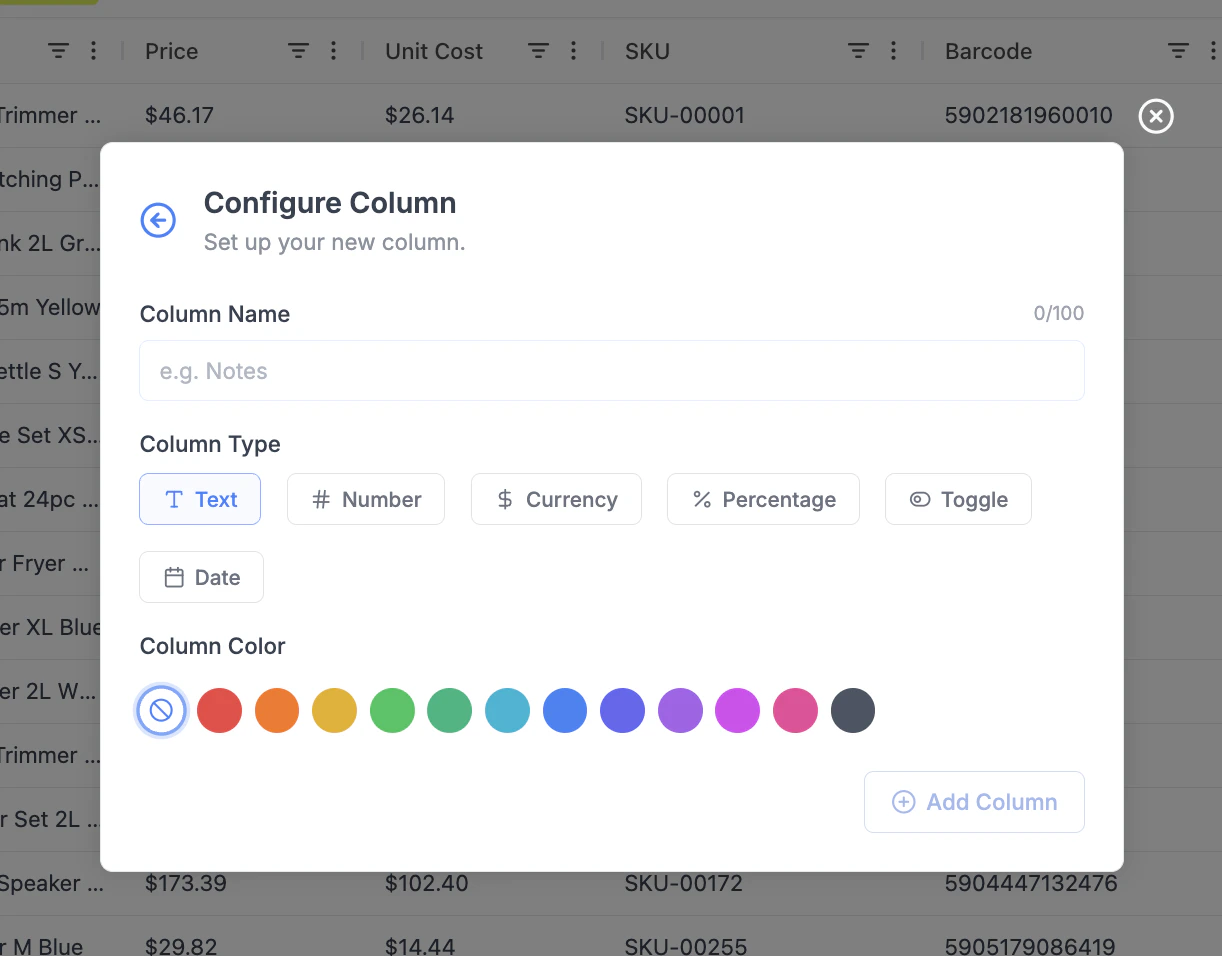
Task: Click cell SKU-00172
Action: (685, 884)
